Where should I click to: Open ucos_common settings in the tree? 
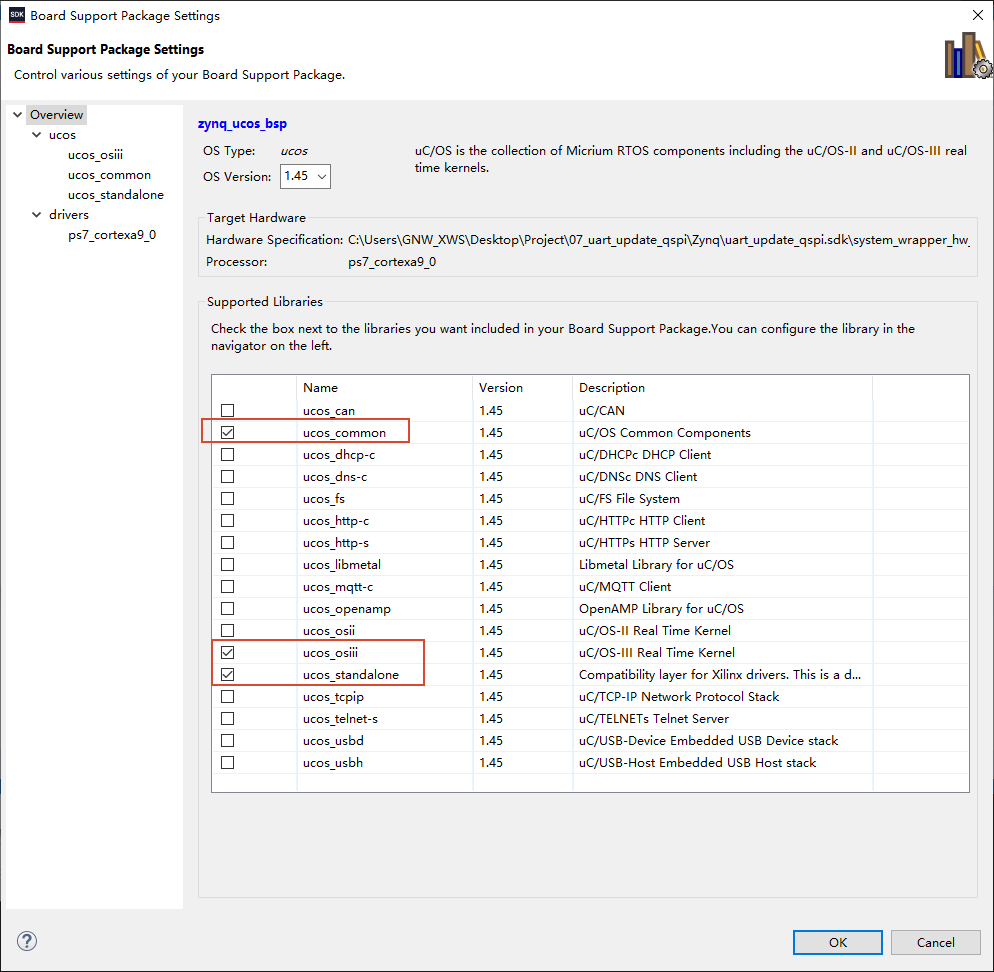(109, 175)
